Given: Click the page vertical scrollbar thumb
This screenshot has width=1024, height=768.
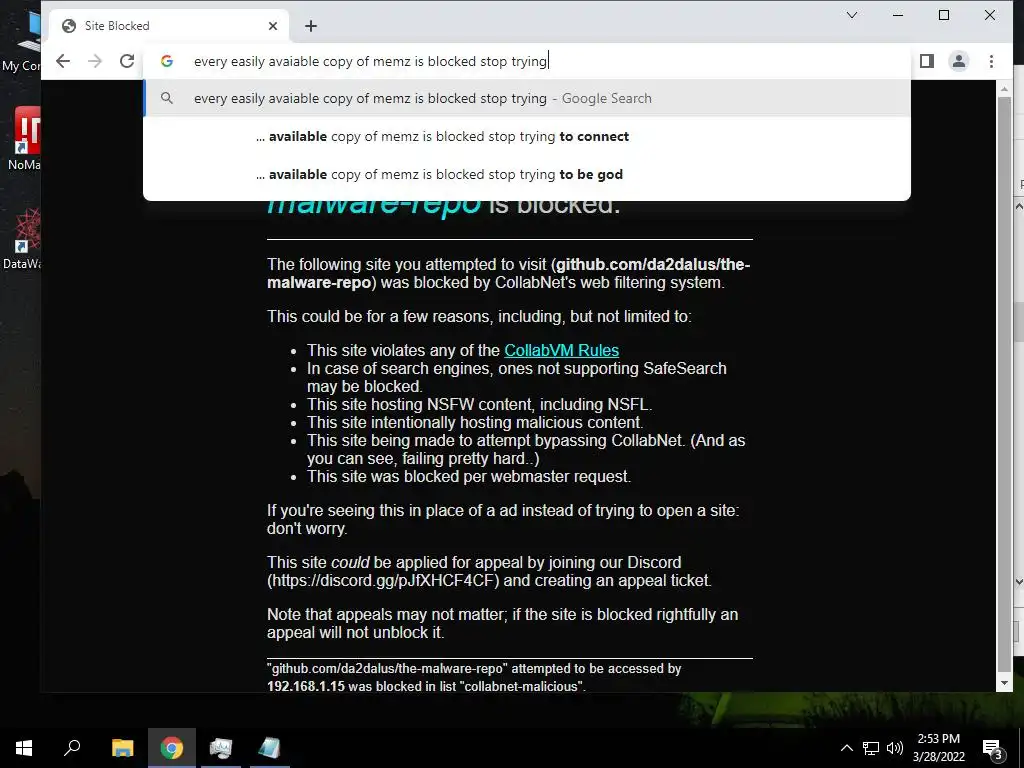Looking at the screenshot, I should (1004, 384).
